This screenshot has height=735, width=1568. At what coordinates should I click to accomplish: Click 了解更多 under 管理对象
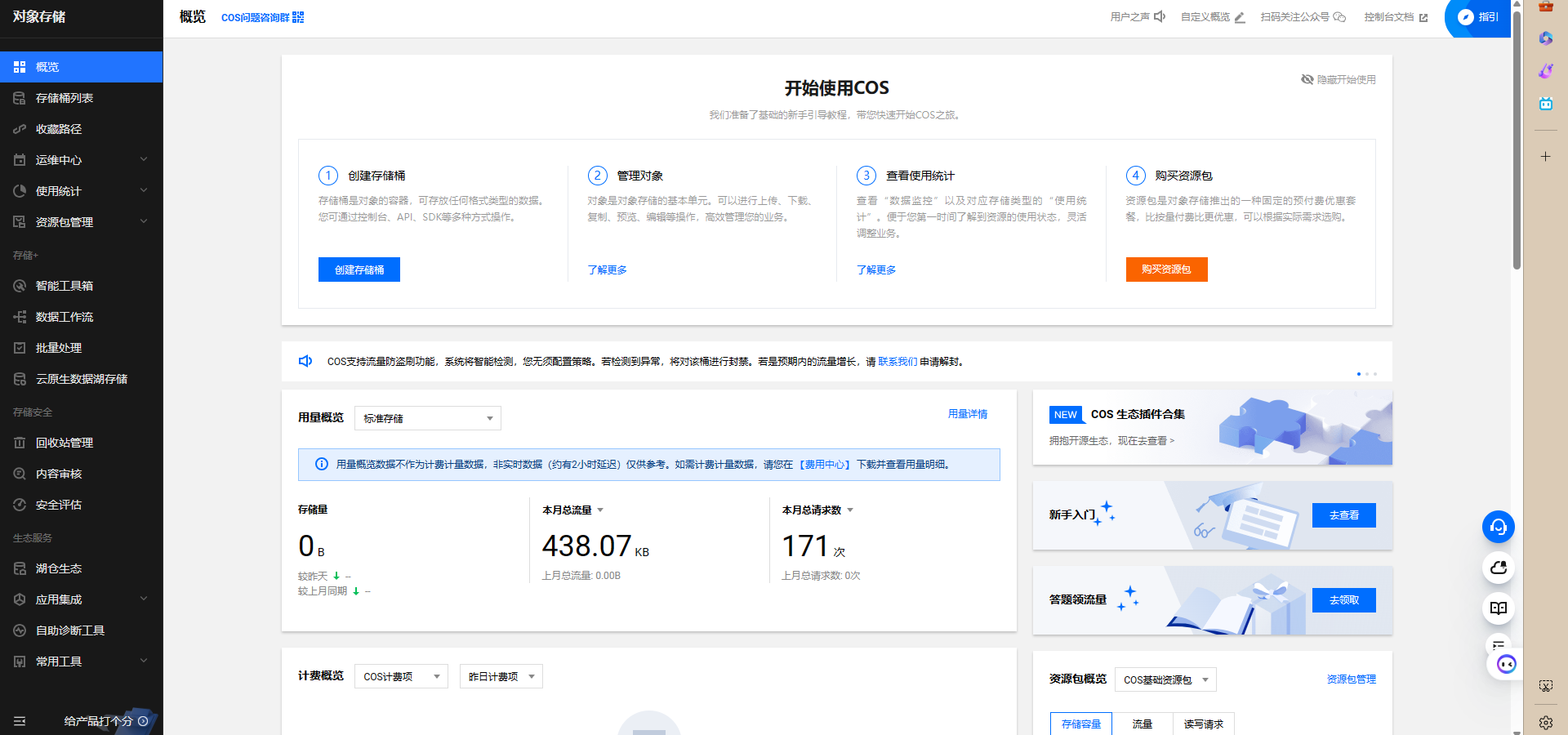(x=608, y=269)
